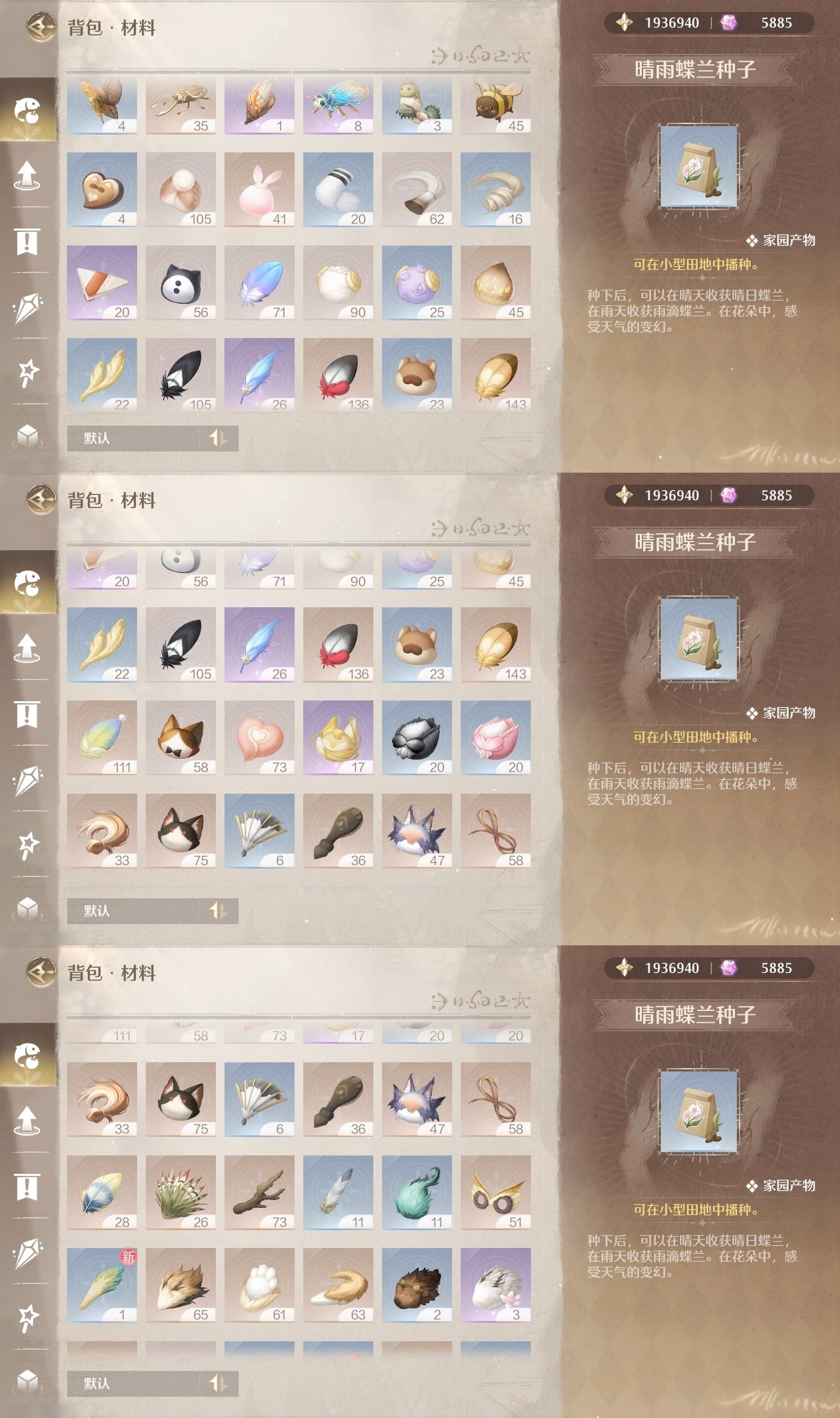Select the owl glasses material with count 51
The image size is (840, 1418).
(x=495, y=1193)
